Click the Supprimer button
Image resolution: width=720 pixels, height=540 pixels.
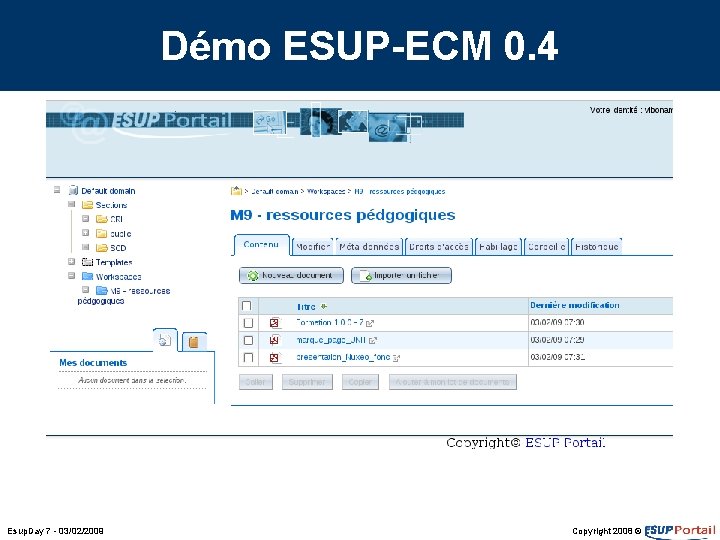point(307,382)
